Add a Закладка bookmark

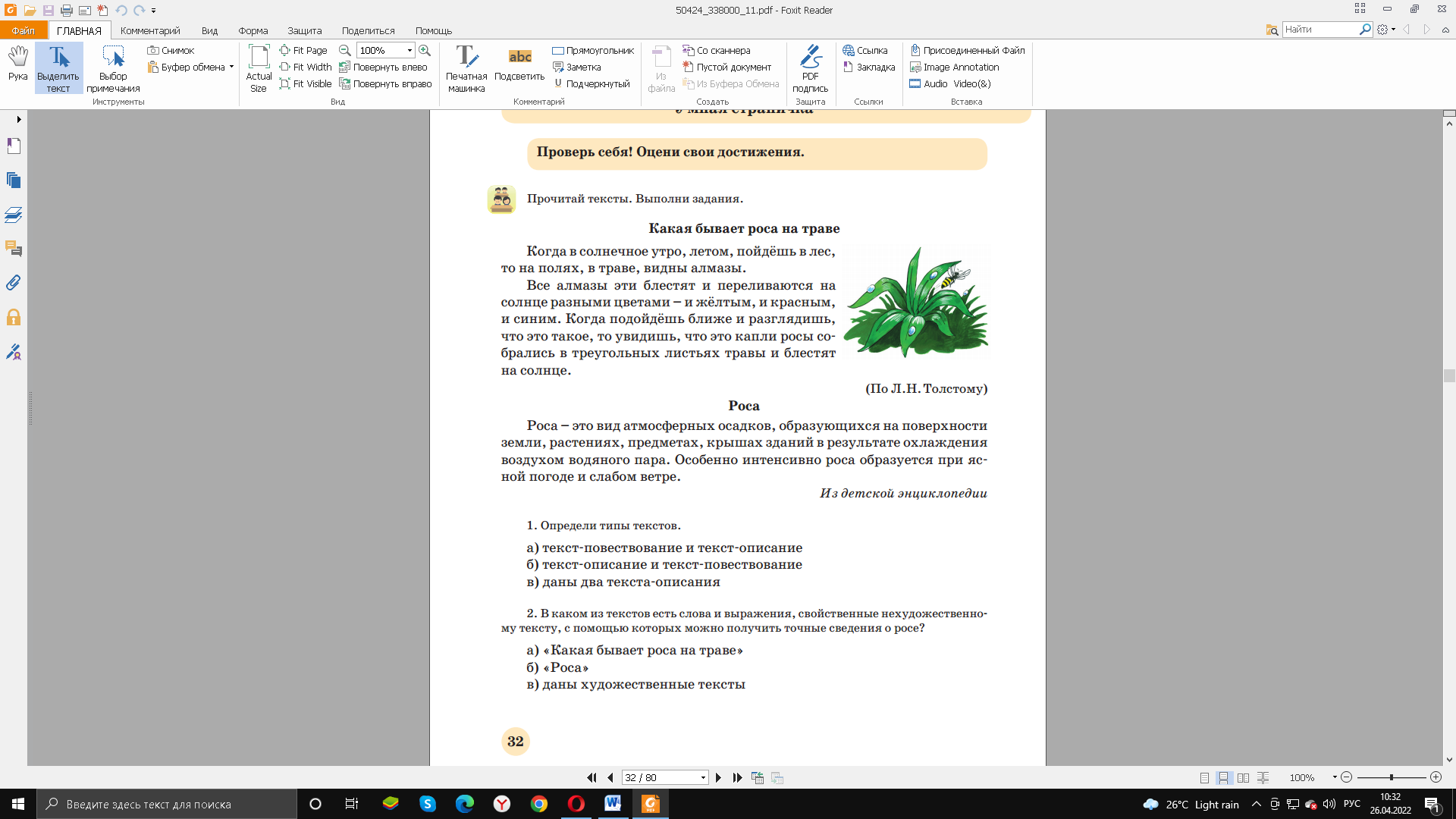pyautogui.click(x=869, y=67)
